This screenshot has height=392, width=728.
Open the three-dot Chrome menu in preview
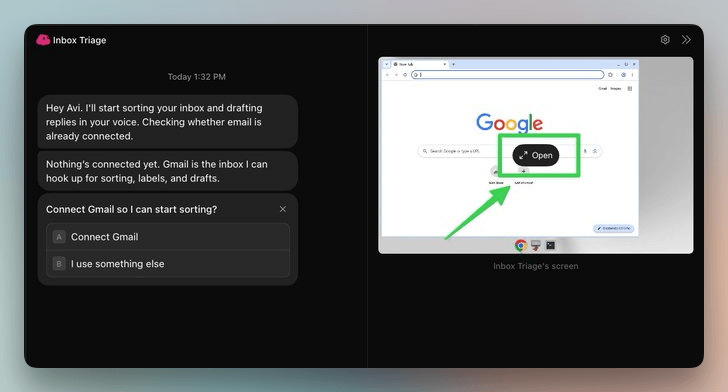pos(632,74)
